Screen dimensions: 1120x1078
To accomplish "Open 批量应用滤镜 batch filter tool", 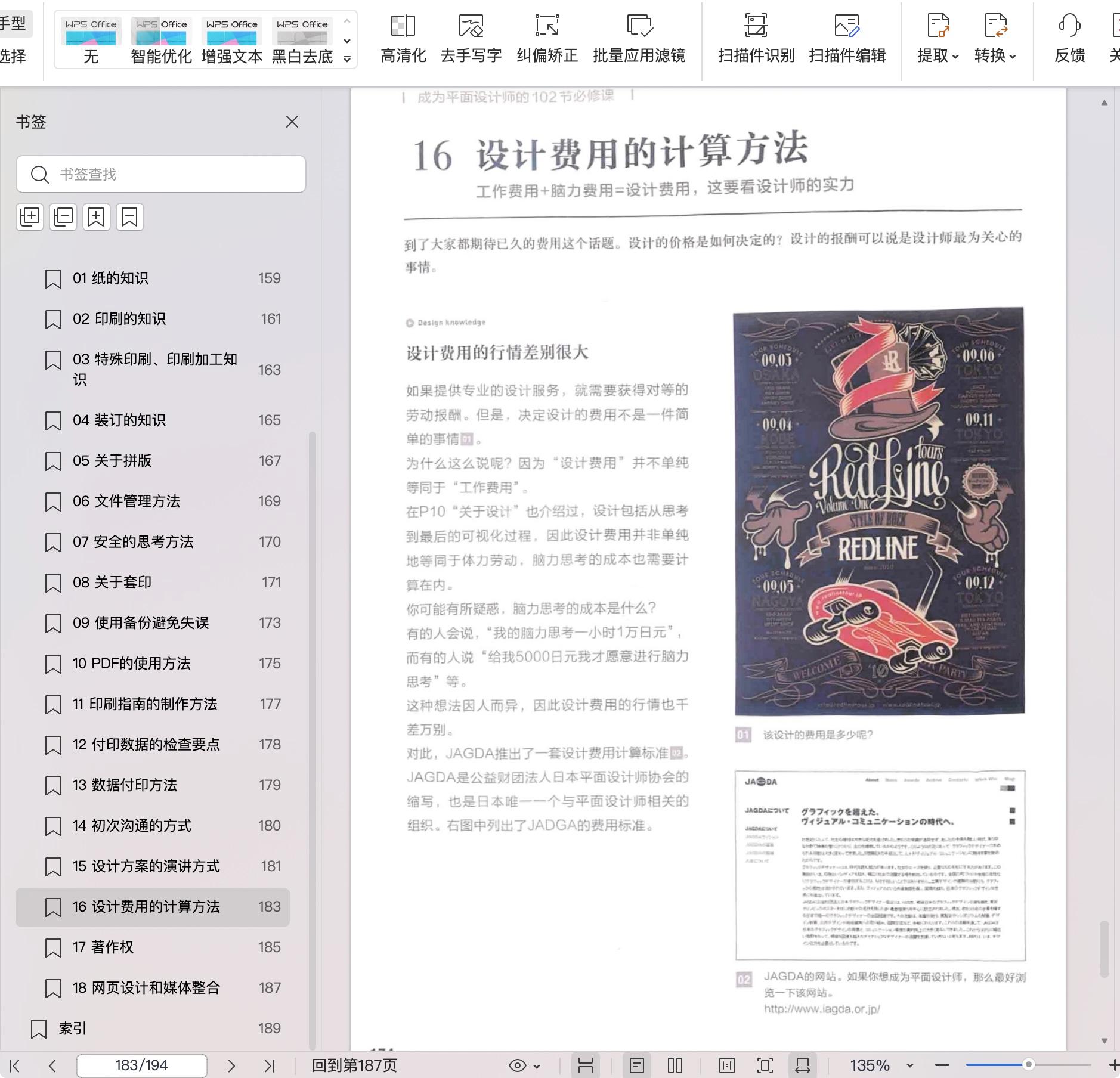I will click(x=639, y=26).
